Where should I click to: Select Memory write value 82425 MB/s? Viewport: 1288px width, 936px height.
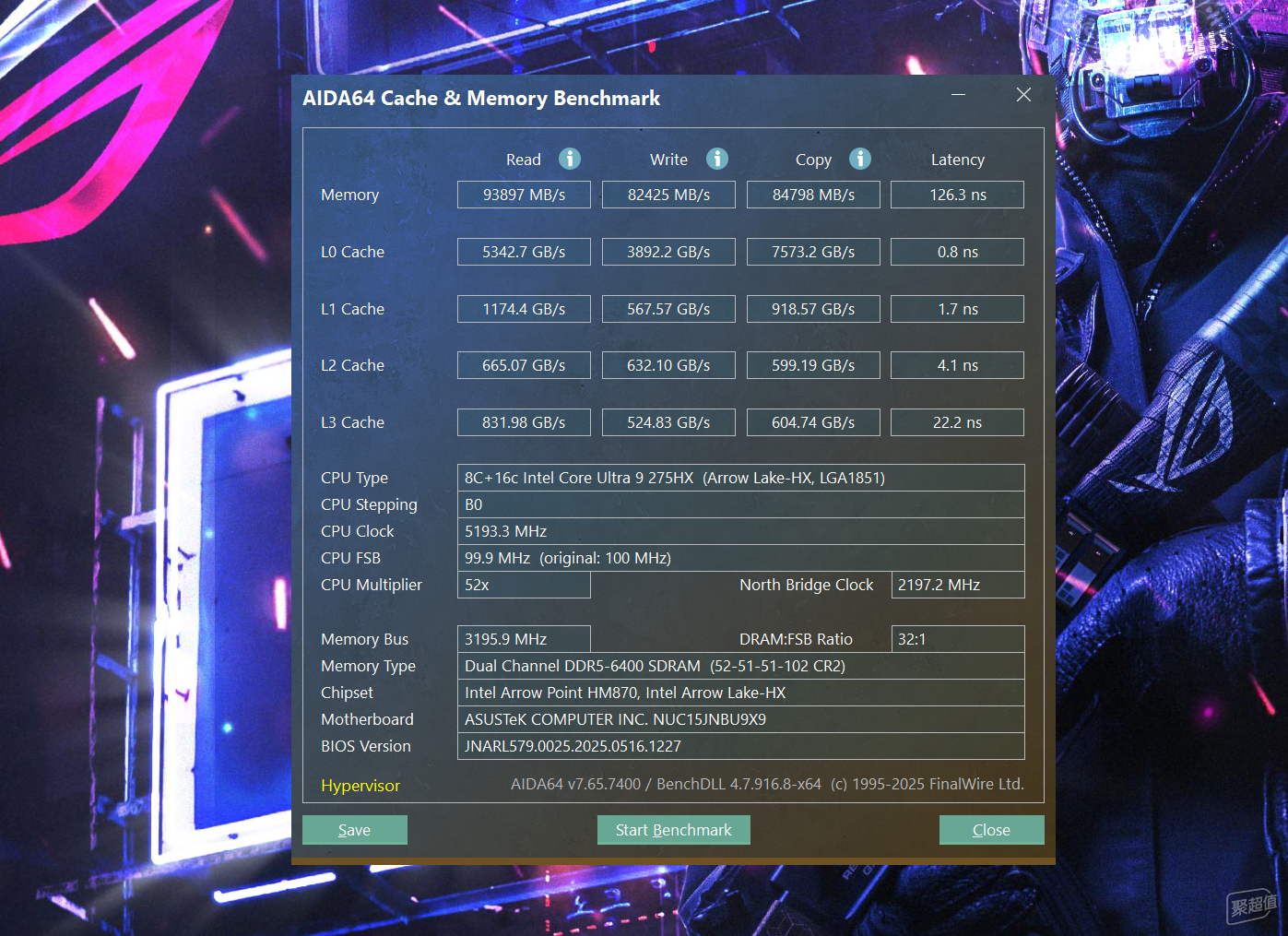[x=668, y=195]
